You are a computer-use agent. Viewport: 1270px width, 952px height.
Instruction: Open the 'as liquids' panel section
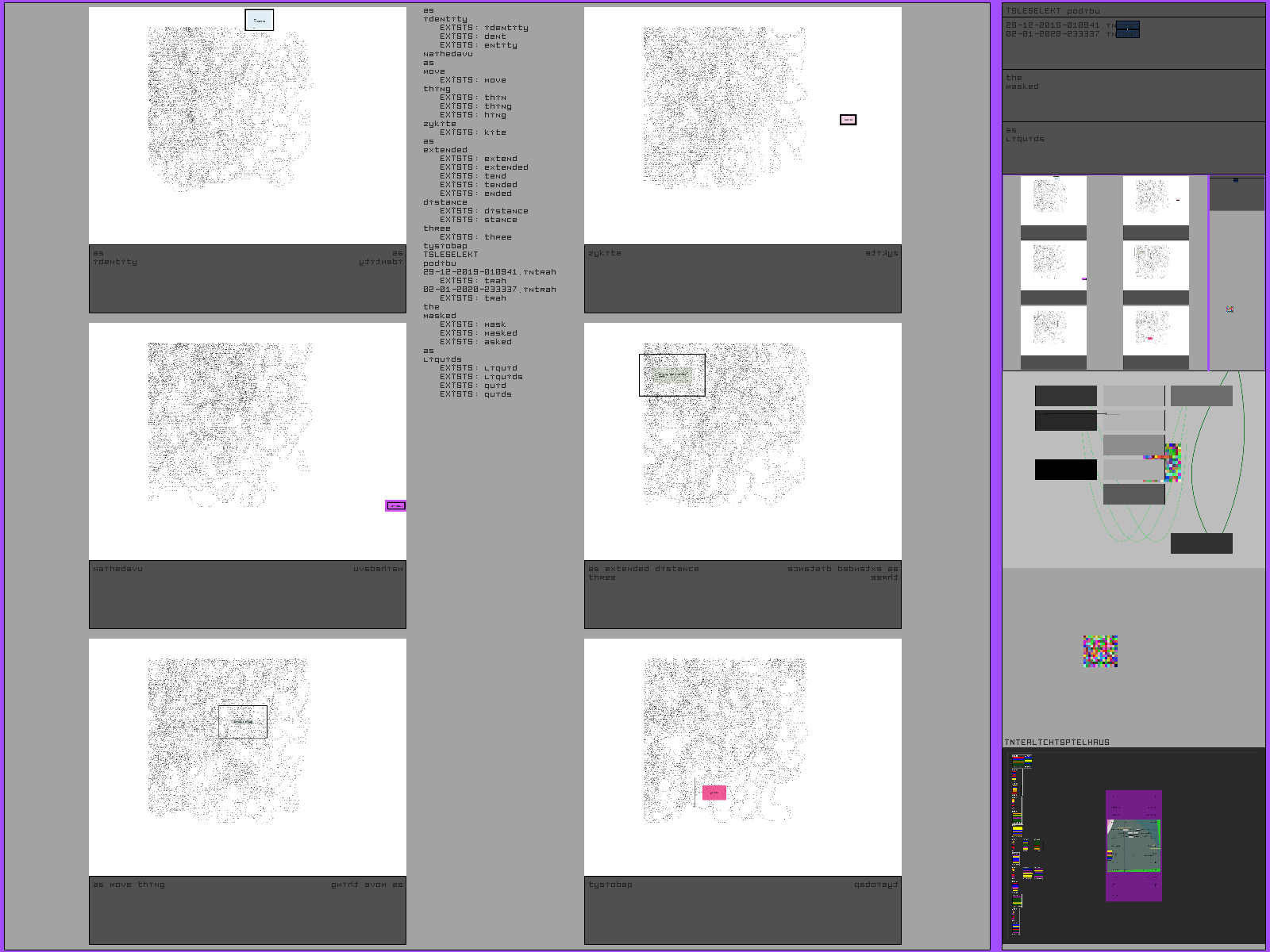click(1133, 148)
